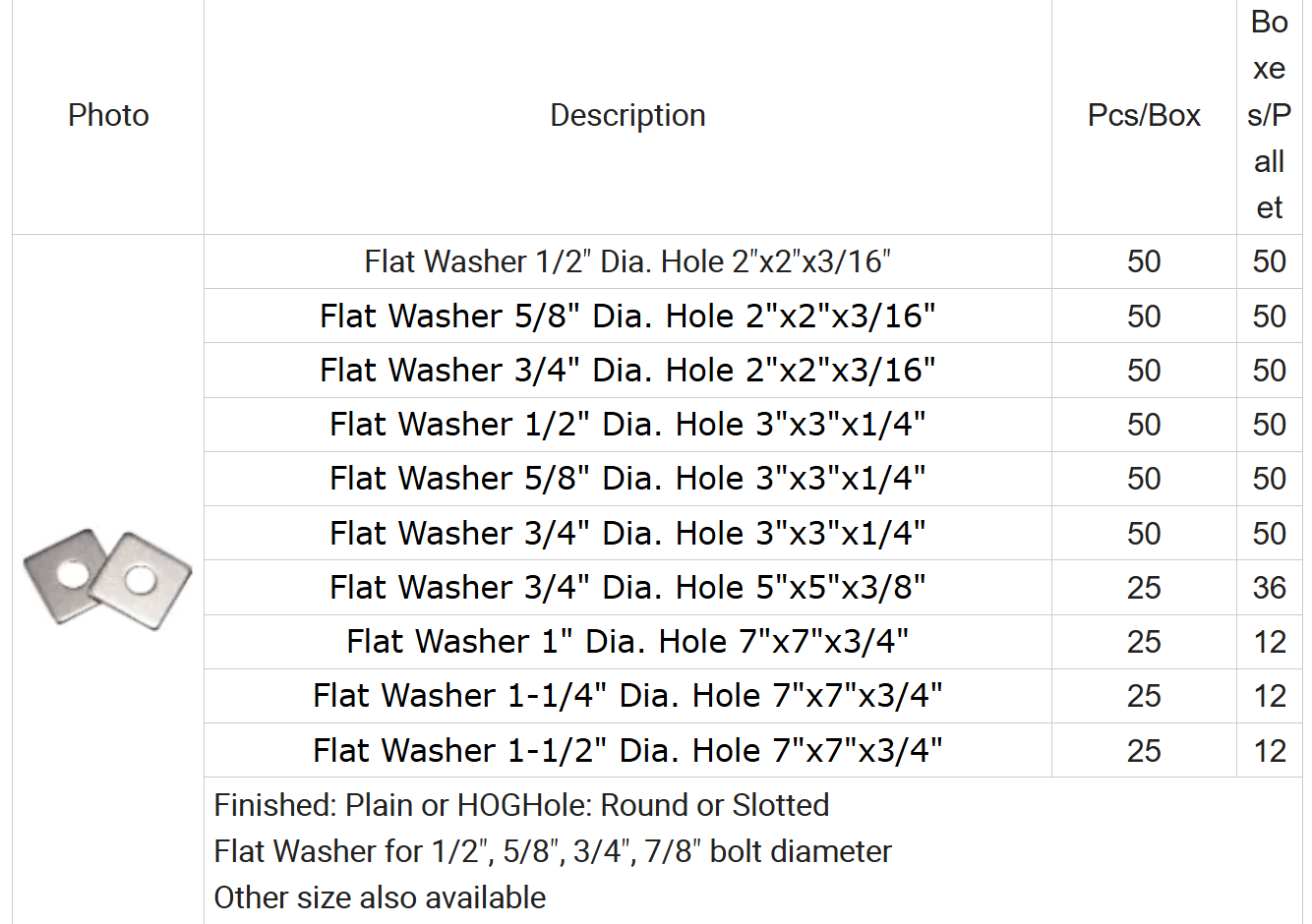Select the Description column header
Viewport: 1312px width, 924px height.
(627, 116)
